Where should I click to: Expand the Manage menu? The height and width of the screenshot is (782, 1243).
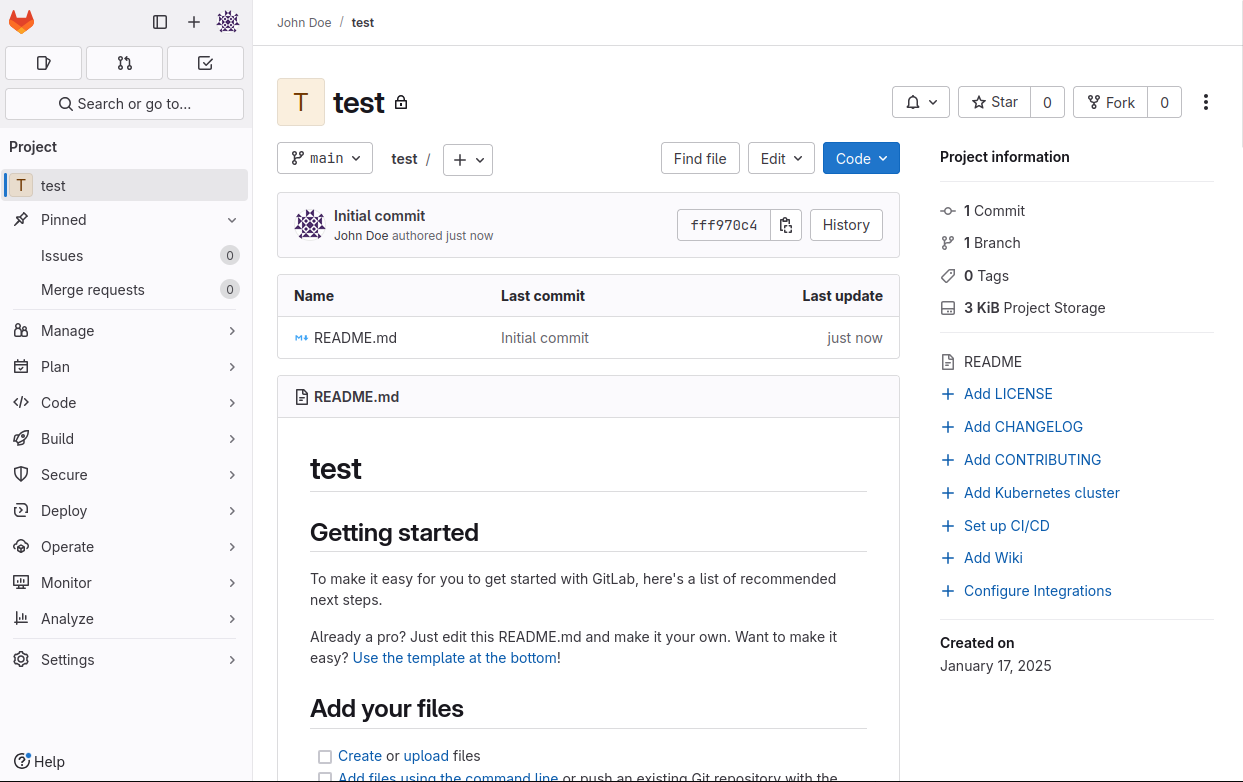(x=125, y=331)
